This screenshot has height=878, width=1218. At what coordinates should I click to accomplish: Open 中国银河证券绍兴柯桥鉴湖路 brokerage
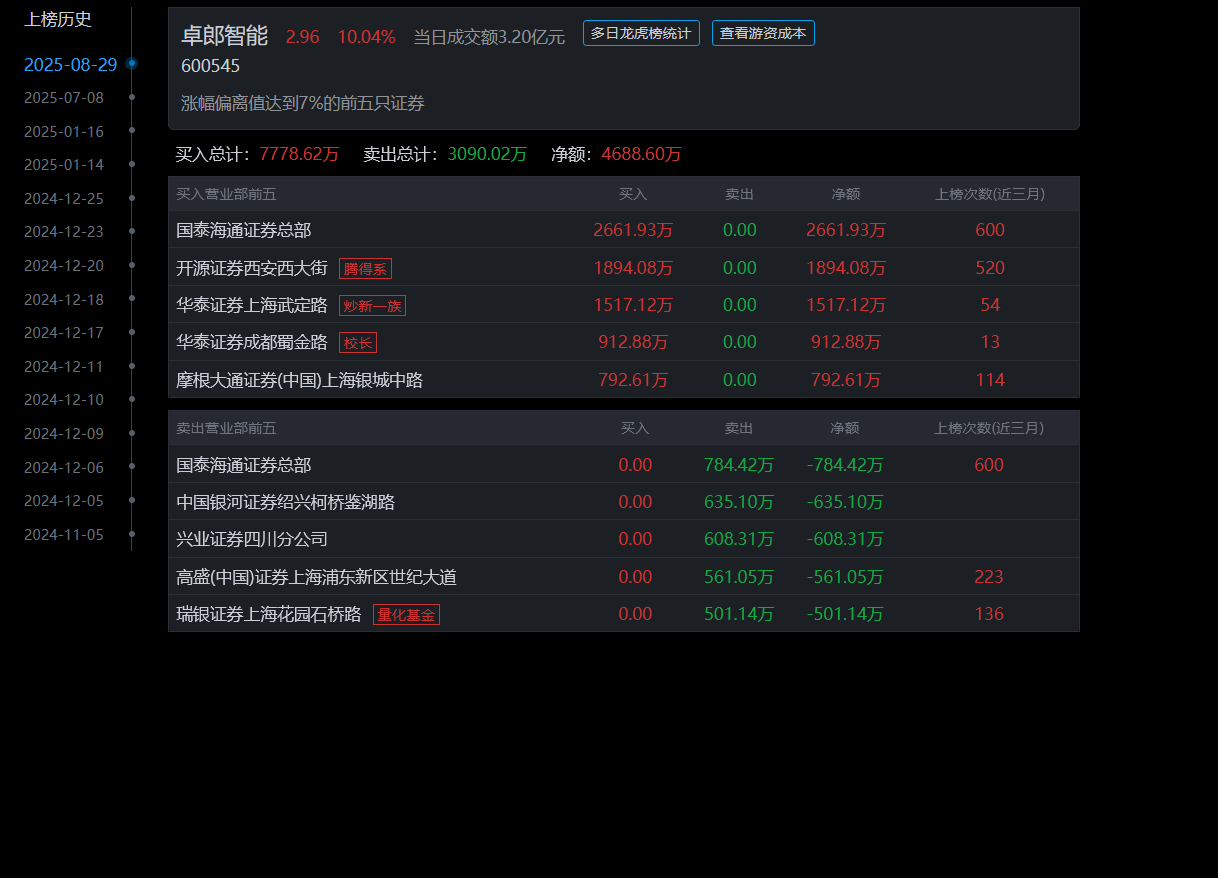286,502
